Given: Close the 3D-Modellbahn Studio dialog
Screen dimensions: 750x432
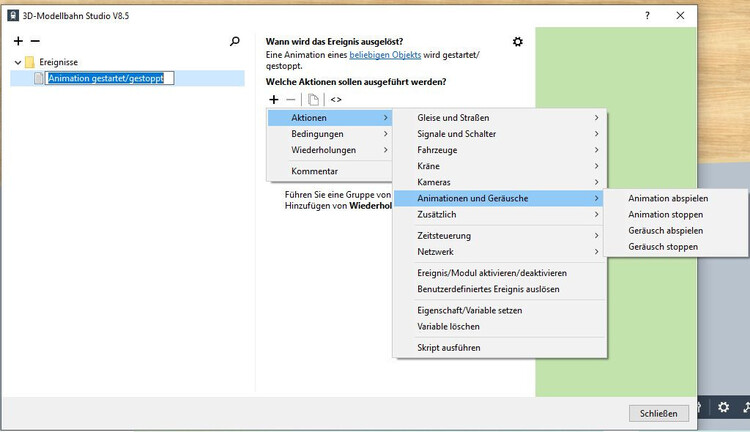Looking at the screenshot, I should pos(680,15).
